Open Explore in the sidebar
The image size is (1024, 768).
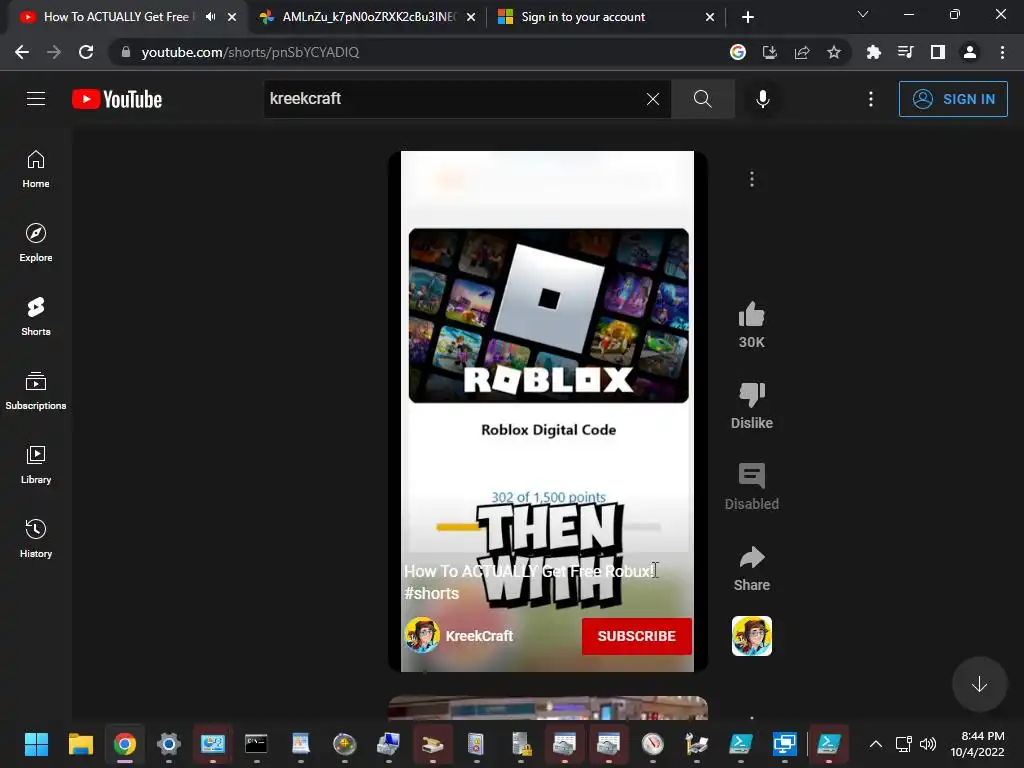[x=36, y=243]
